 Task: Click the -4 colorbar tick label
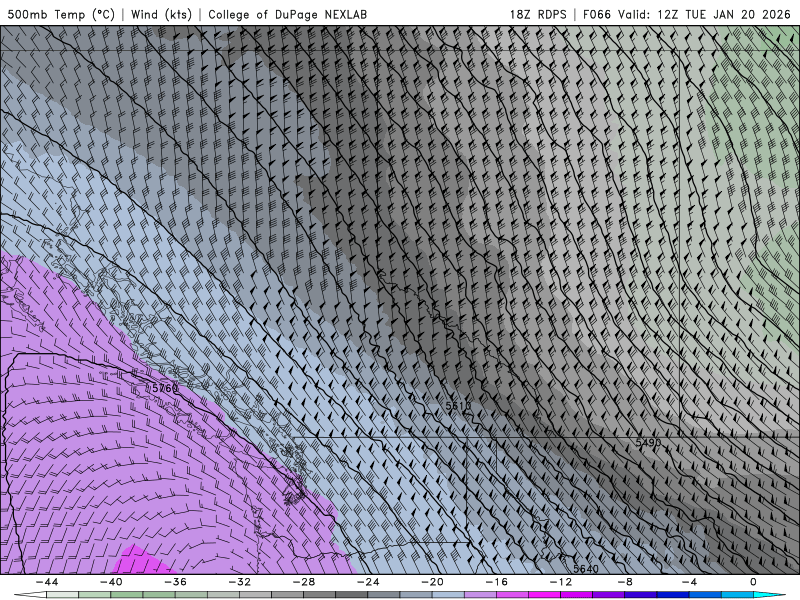pyautogui.click(x=690, y=582)
